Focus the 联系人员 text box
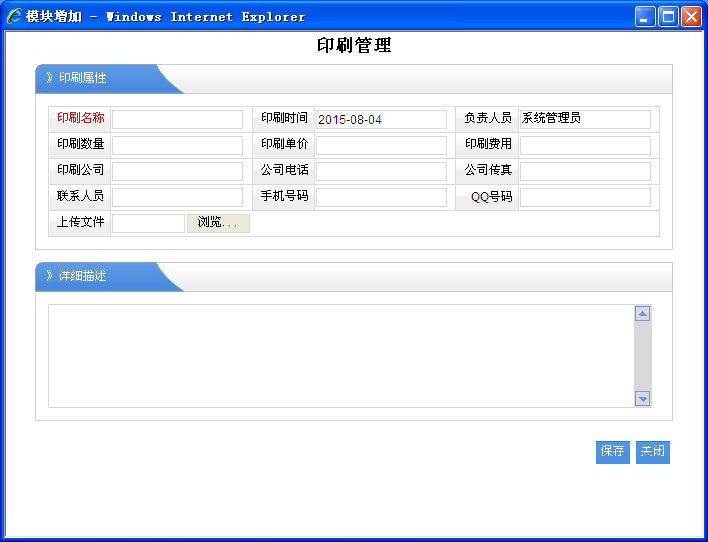This screenshot has height=542, width=708. pos(177,198)
